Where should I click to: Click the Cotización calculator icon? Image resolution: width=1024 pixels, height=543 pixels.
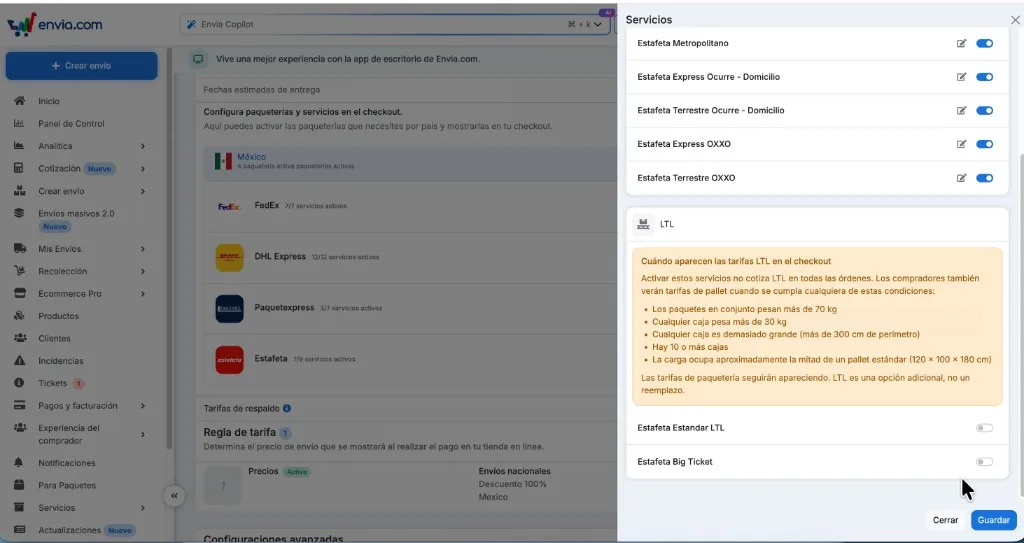pos(20,169)
